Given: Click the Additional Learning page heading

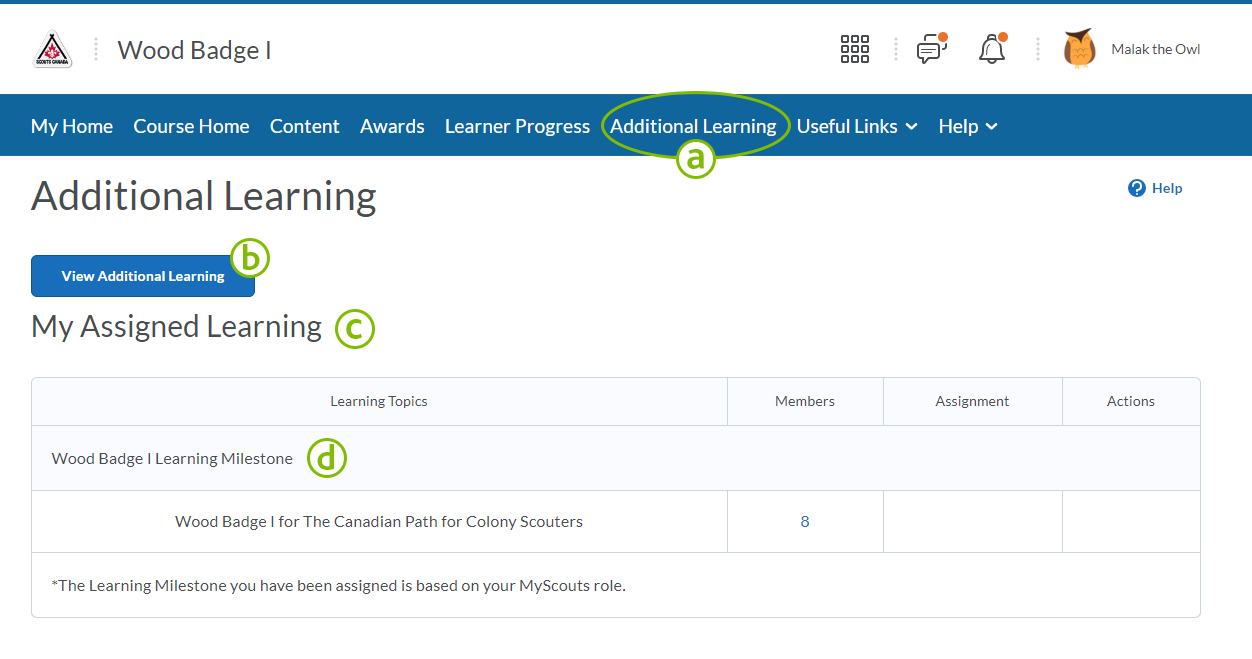Looking at the screenshot, I should pyautogui.click(x=204, y=196).
